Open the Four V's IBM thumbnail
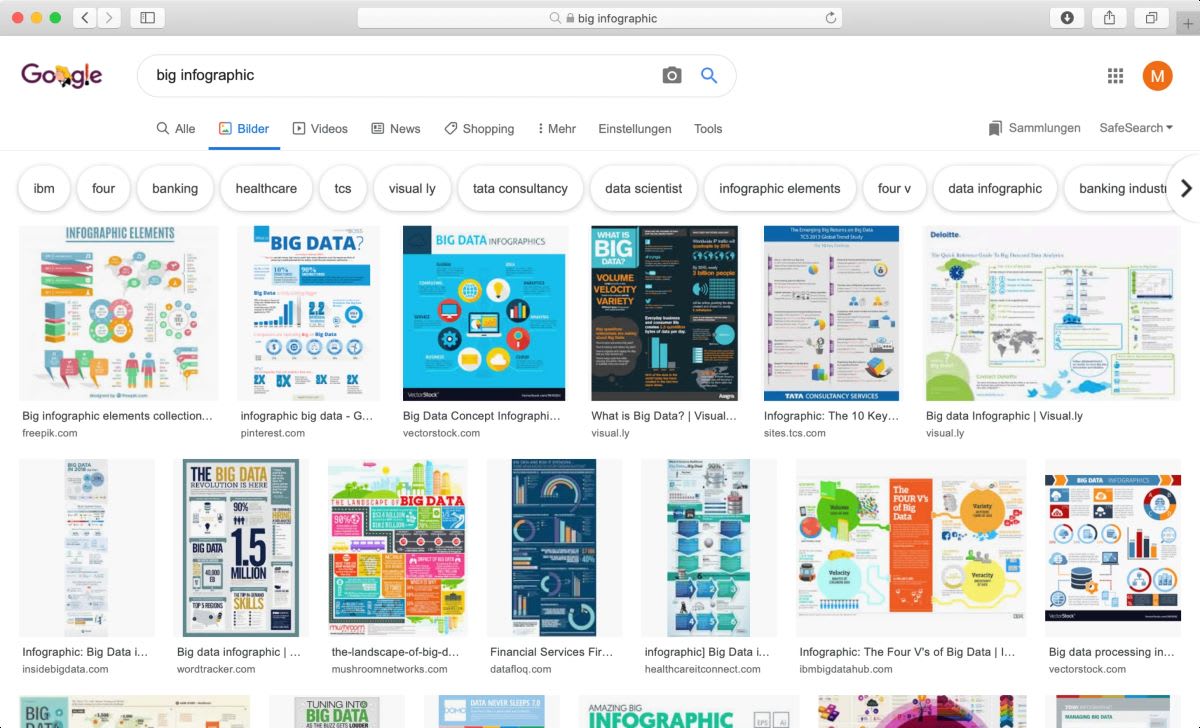This screenshot has width=1200, height=728. [911, 548]
